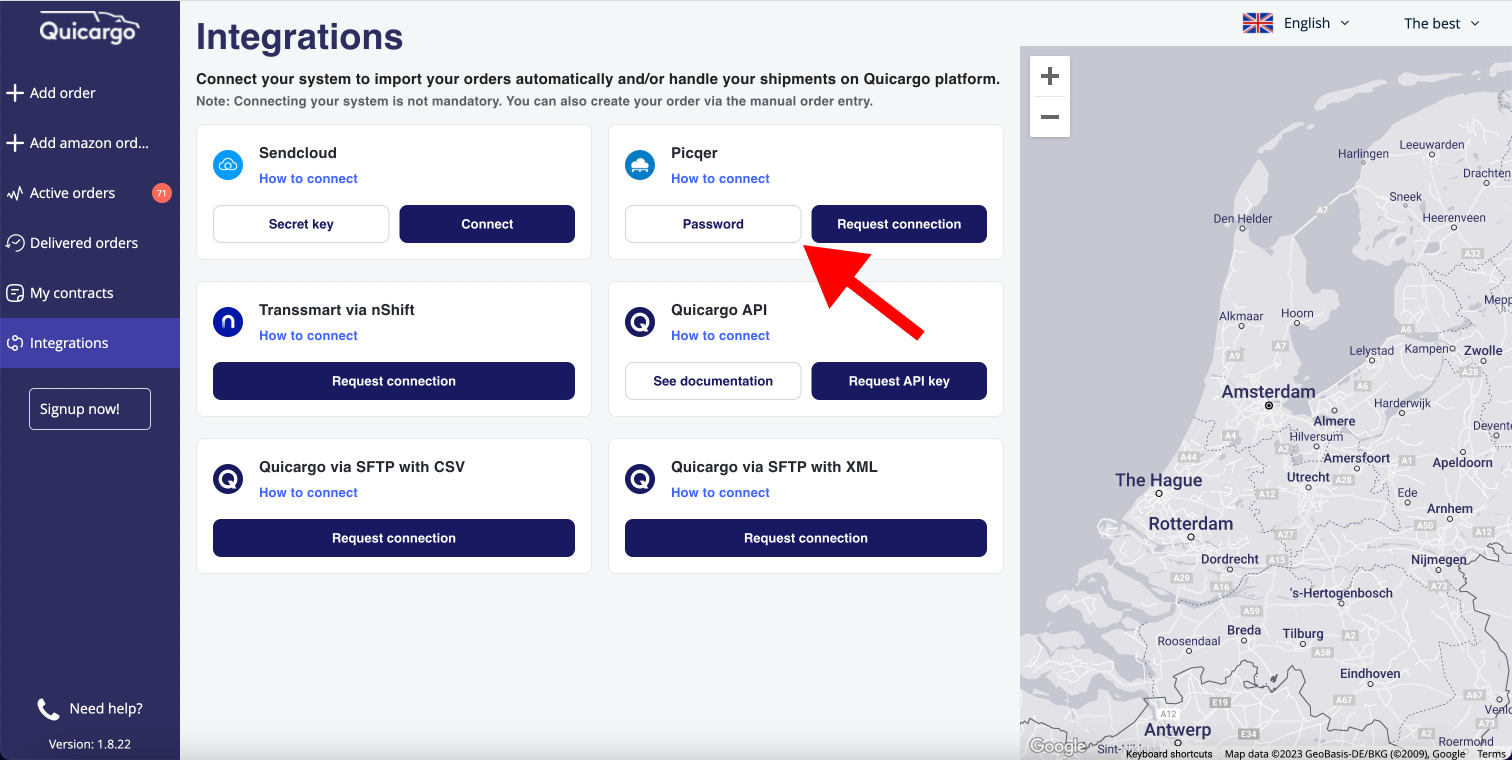Zoom out on the map
Image resolution: width=1512 pixels, height=760 pixels.
[x=1050, y=117]
